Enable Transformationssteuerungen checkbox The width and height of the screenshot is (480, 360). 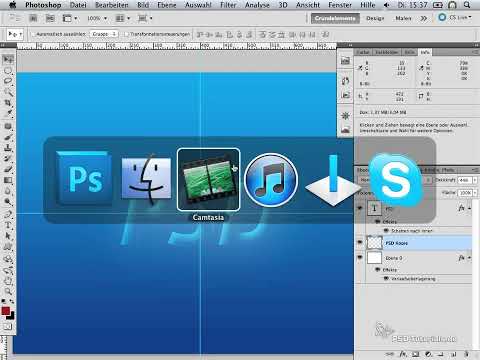tap(126, 34)
